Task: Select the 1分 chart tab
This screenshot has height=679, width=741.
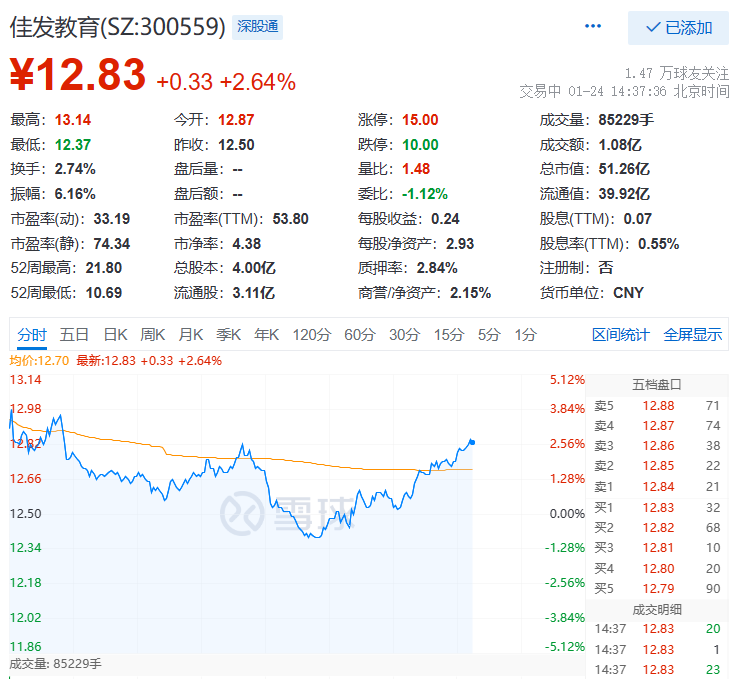Action: (526, 335)
